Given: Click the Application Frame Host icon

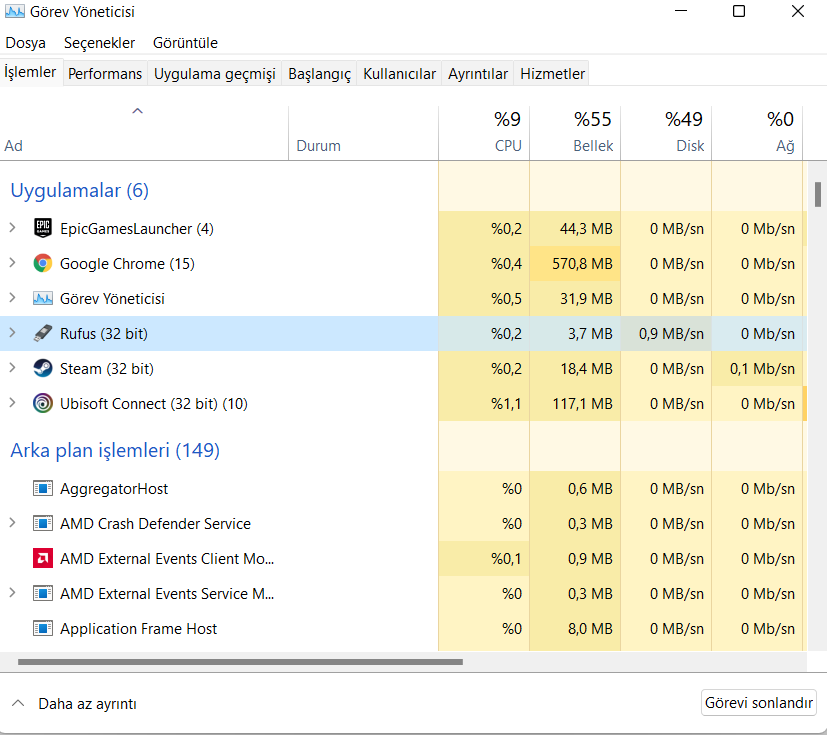Looking at the screenshot, I should coord(43,628).
